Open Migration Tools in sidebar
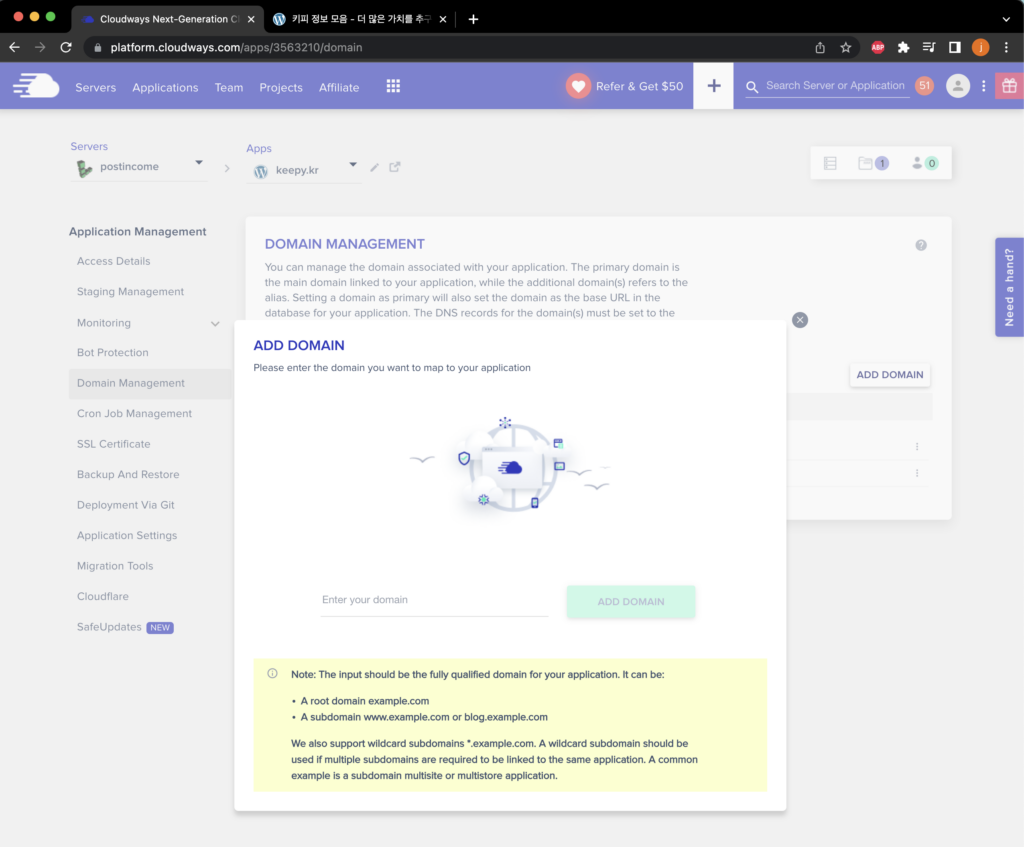Viewport: 1024px width, 847px height. point(115,566)
